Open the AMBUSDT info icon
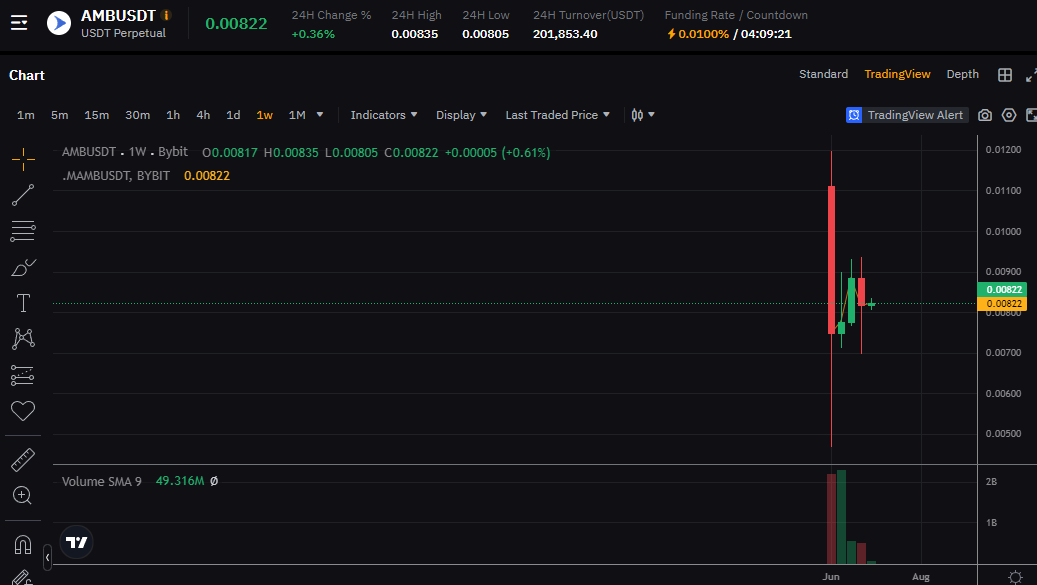The height and width of the screenshot is (585, 1037). (166, 15)
